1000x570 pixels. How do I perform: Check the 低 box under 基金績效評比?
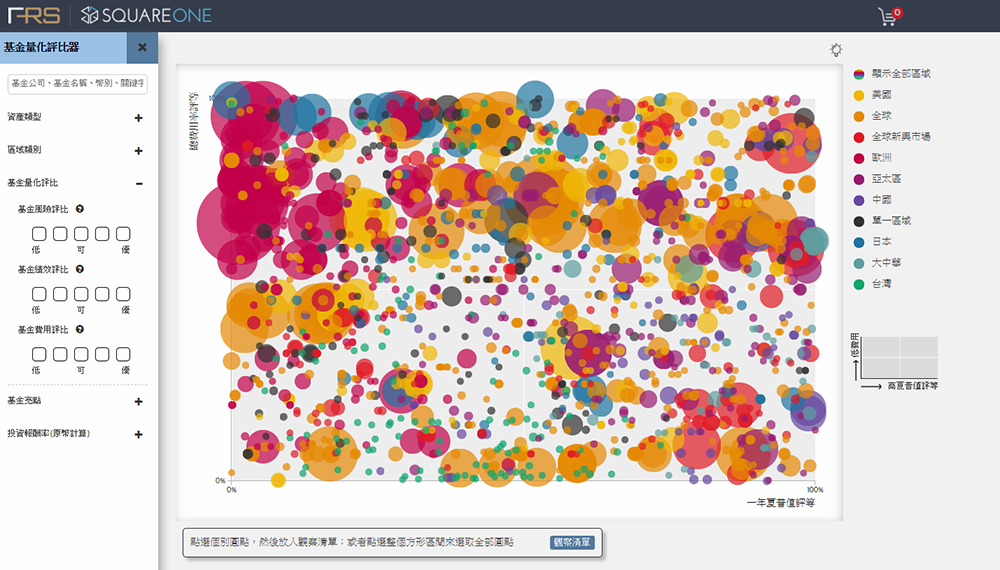pyautogui.click(x=39, y=294)
